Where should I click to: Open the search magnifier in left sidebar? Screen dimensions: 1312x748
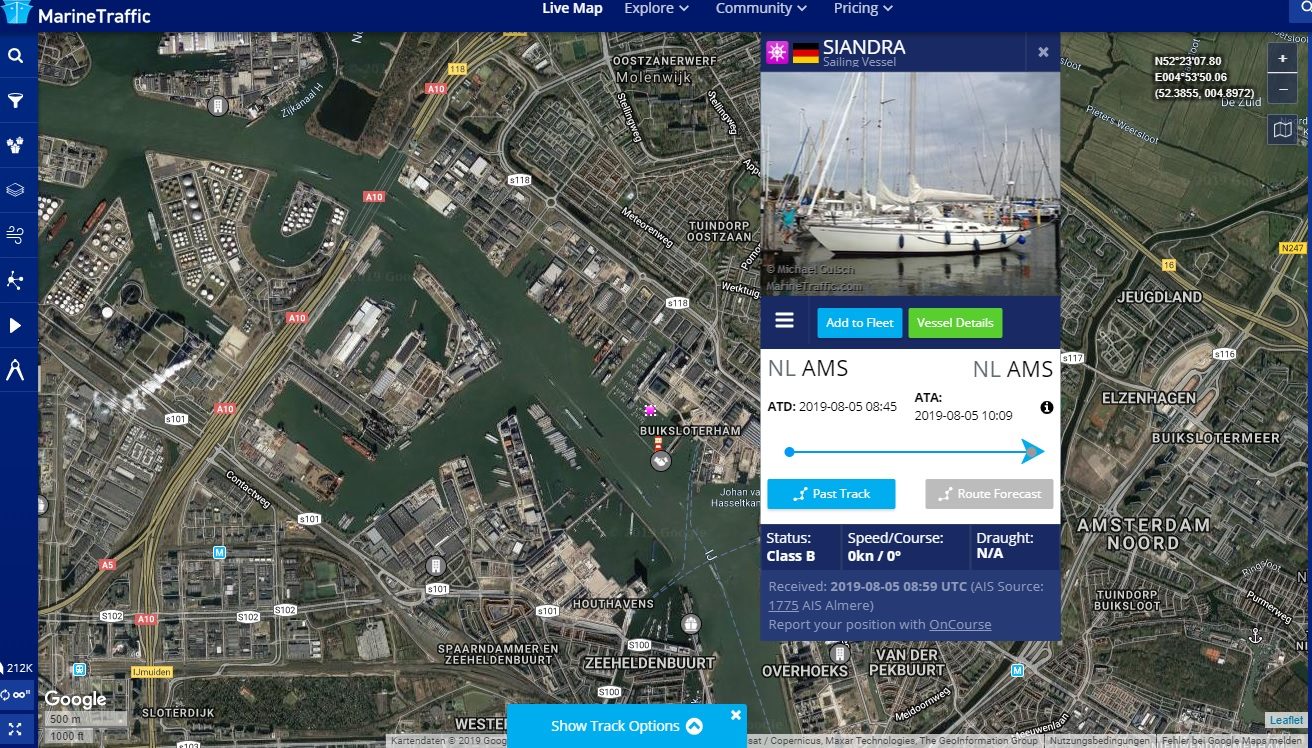[x=16, y=56]
